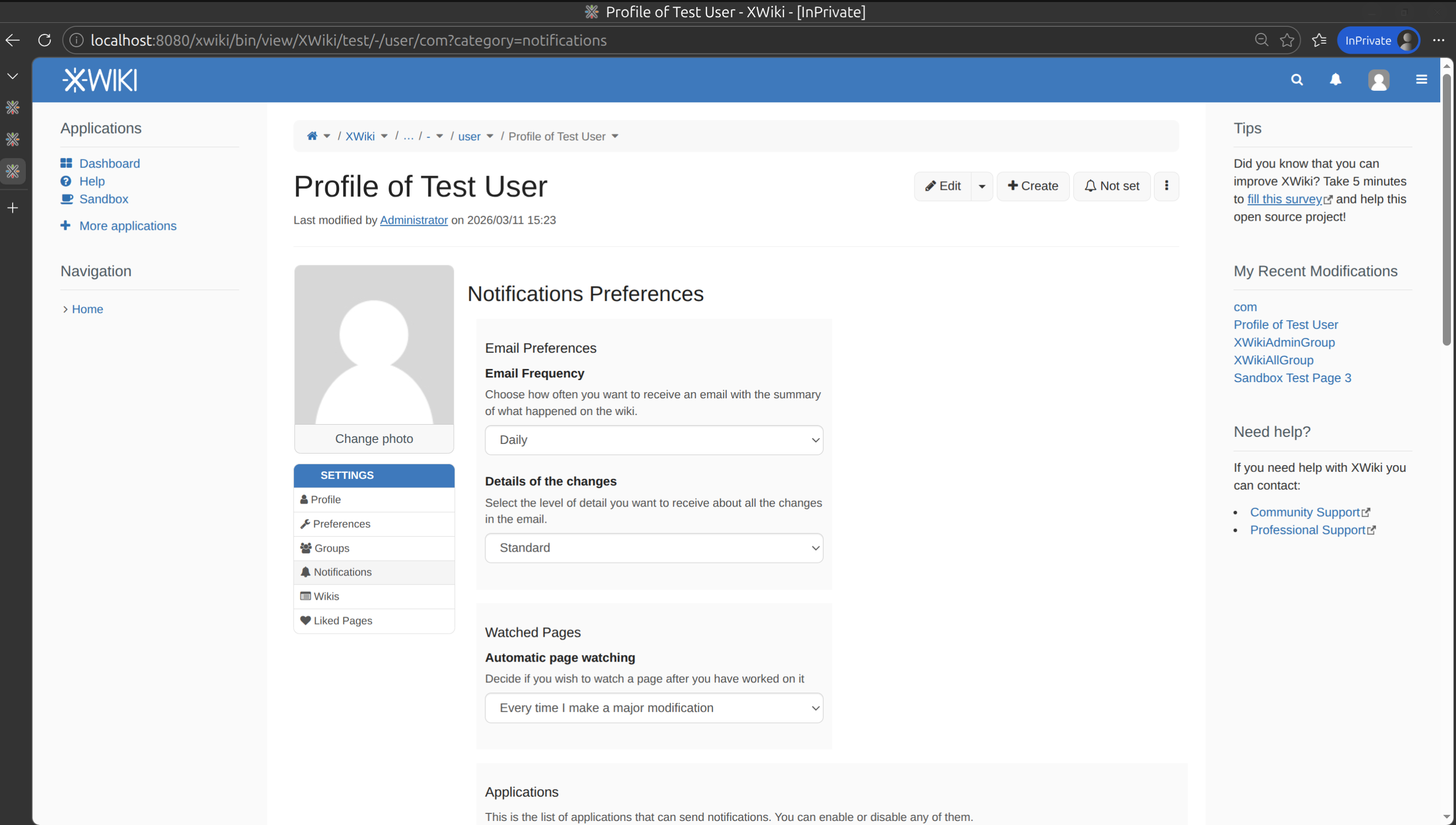
Task: Toggle the page watch "Not set" button
Action: point(1111,186)
